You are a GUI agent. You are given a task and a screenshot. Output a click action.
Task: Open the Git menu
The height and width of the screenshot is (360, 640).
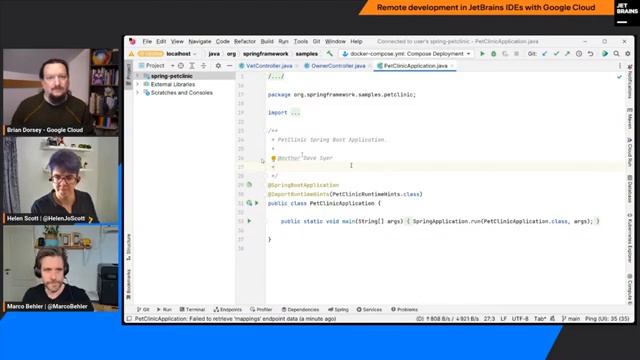click(x=316, y=42)
